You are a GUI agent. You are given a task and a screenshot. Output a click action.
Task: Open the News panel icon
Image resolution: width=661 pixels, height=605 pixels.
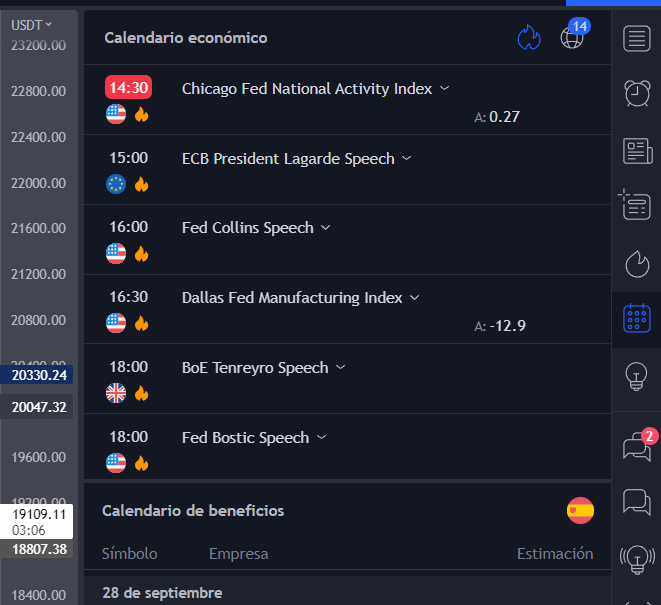(637, 151)
